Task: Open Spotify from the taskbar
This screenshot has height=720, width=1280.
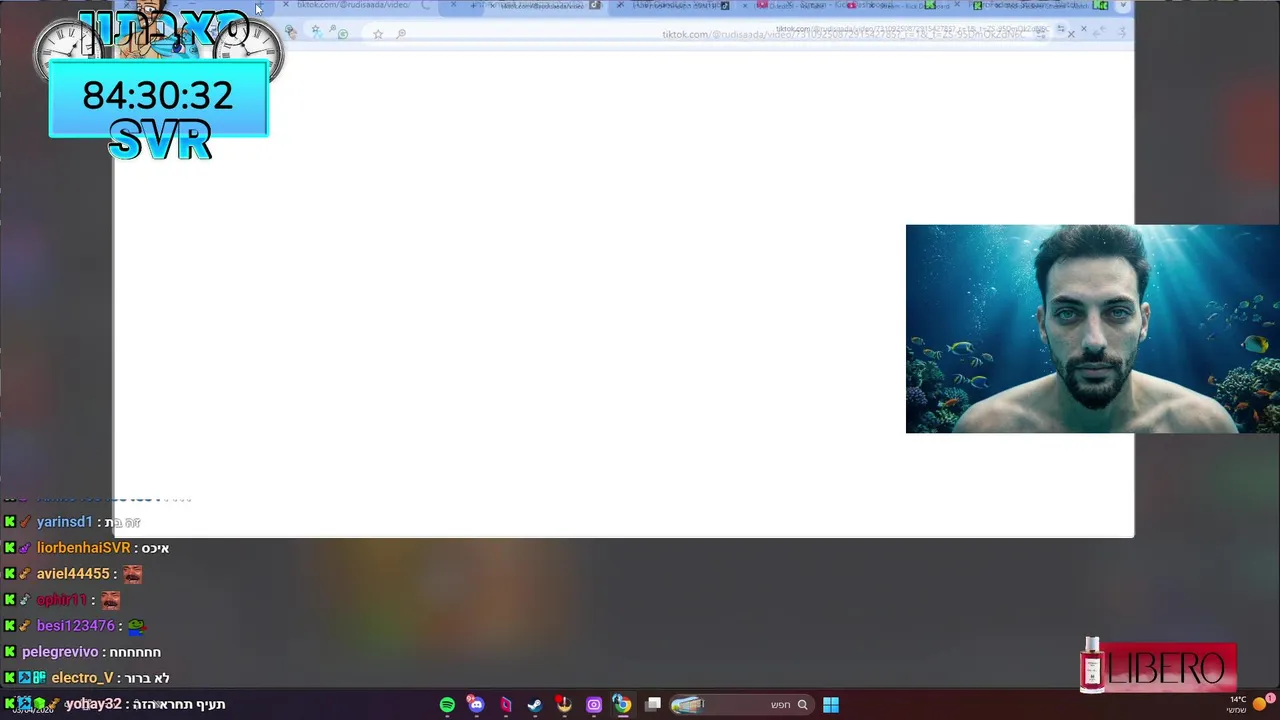Action: tap(447, 705)
